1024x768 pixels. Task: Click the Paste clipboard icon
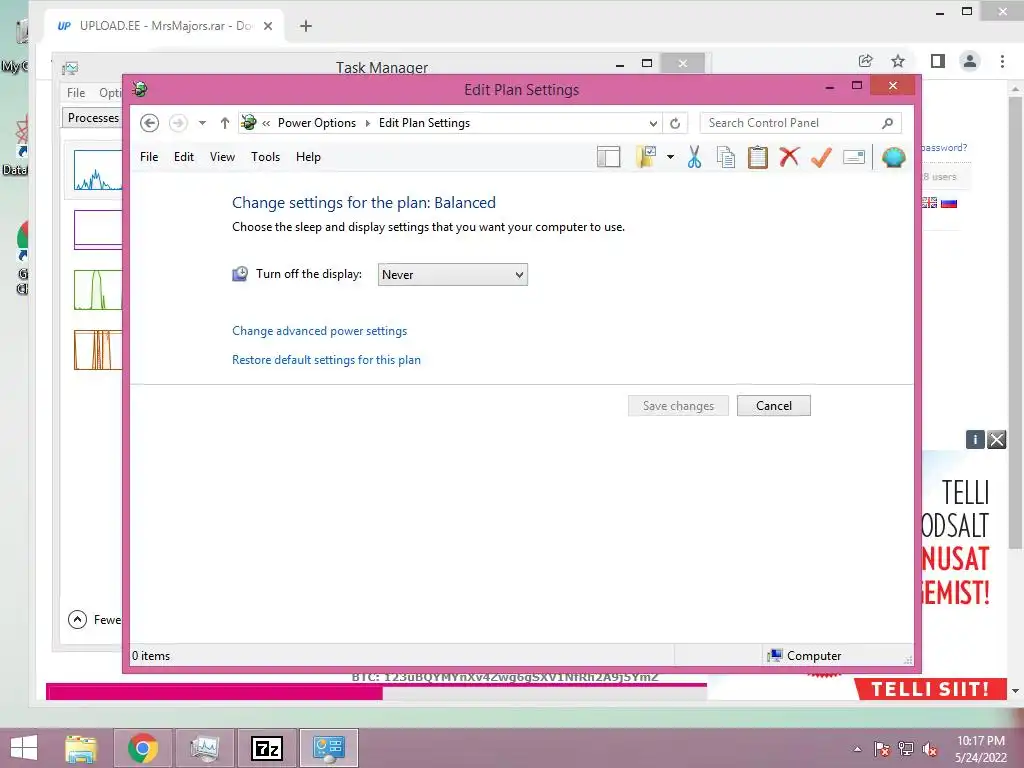click(758, 157)
